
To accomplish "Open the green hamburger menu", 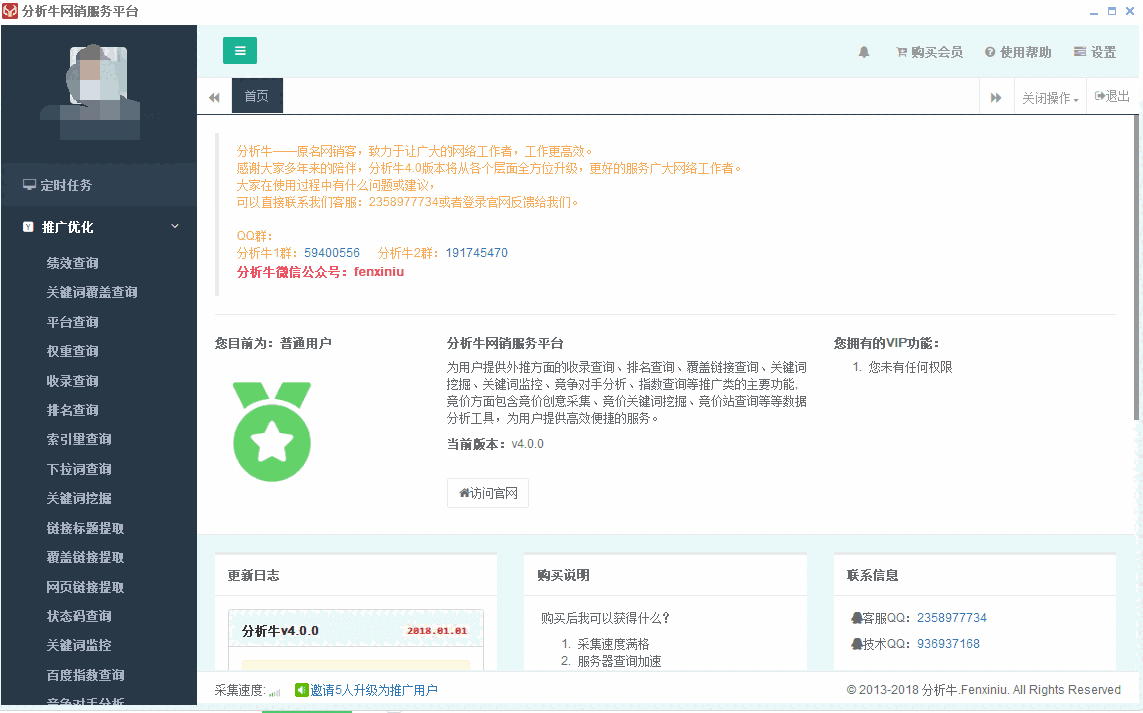I will coord(239,49).
